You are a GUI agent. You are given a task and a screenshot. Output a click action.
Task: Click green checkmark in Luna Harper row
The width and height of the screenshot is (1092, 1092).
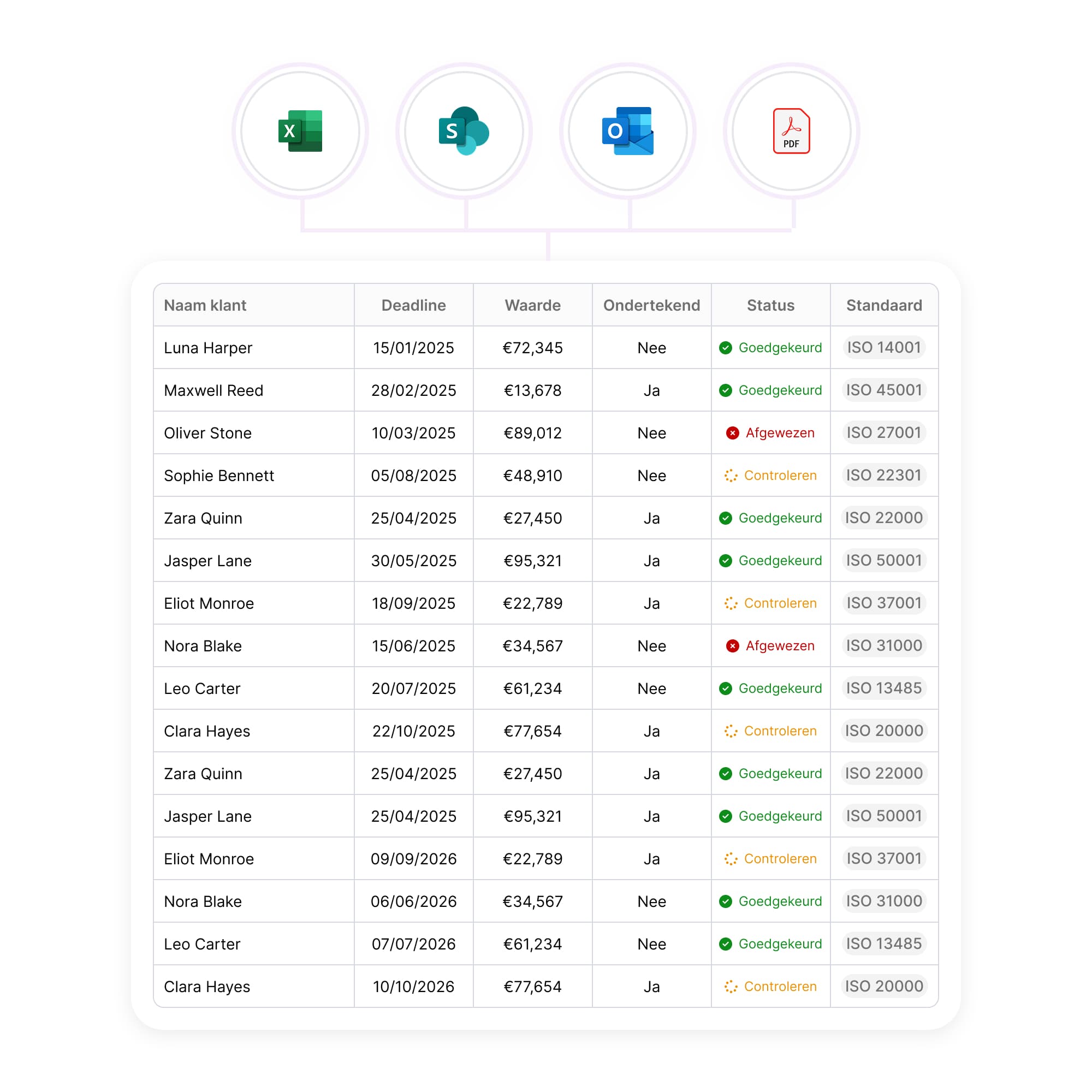pos(725,348)
